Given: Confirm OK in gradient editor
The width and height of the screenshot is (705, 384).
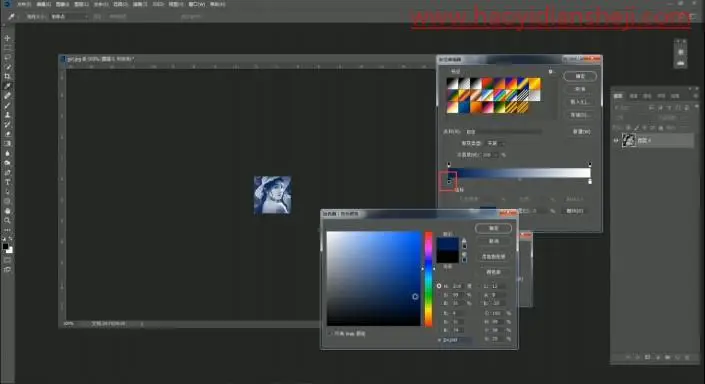Looking at the screenshot, I should tap(580, 76).
